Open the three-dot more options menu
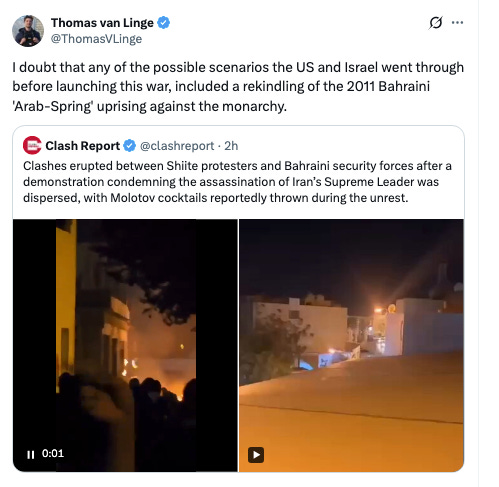The height and width of the screenshot is (487, 499). 457,23
